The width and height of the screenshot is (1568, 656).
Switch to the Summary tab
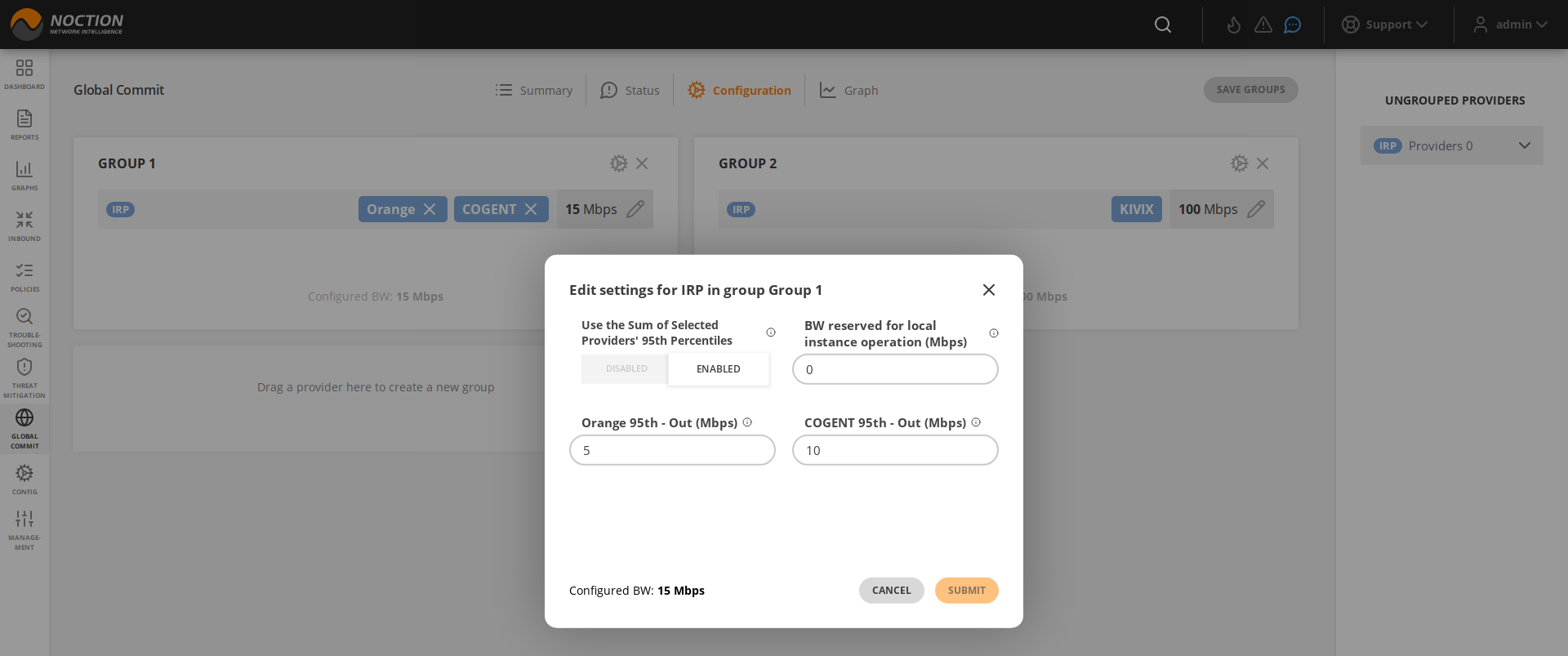pyautogui.click(x=534, y=90)
